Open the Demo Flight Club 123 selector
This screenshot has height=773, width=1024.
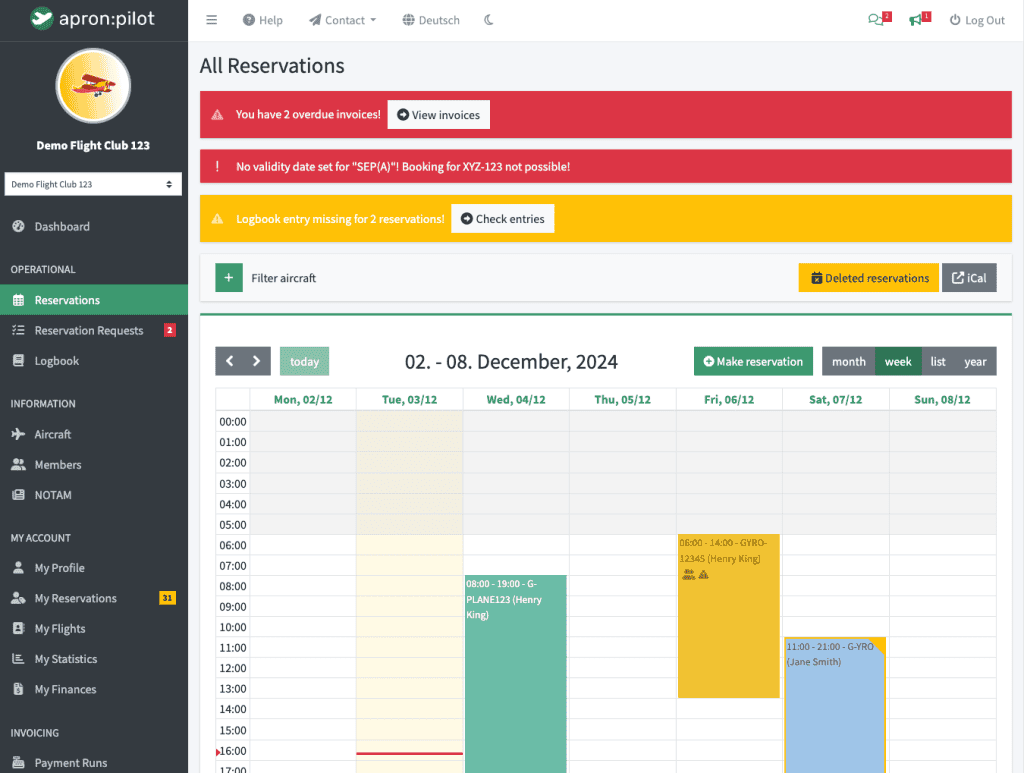point(93,184)
